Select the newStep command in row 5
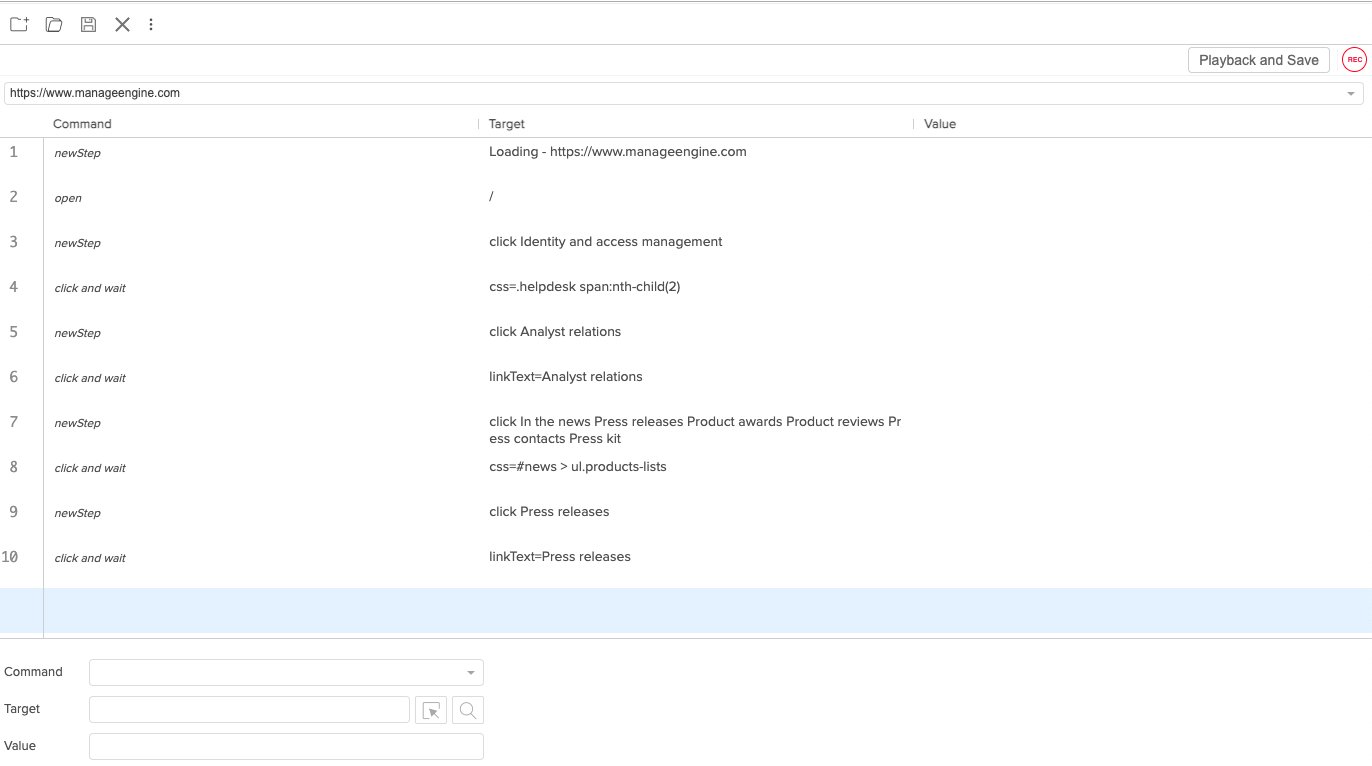This screenshot has width=1372, height=766. (78, 333)
